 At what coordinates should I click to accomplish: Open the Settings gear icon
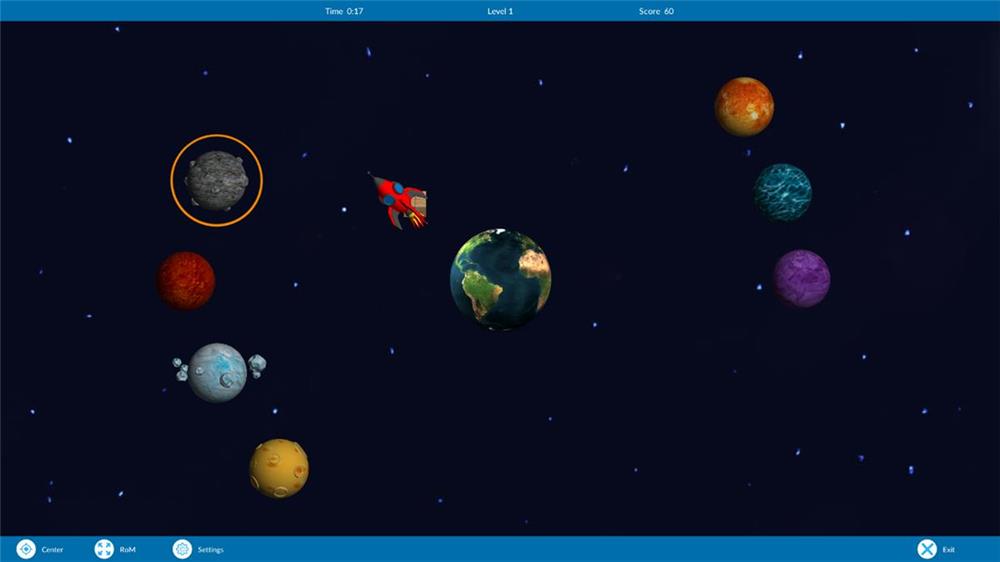point(182,549)
